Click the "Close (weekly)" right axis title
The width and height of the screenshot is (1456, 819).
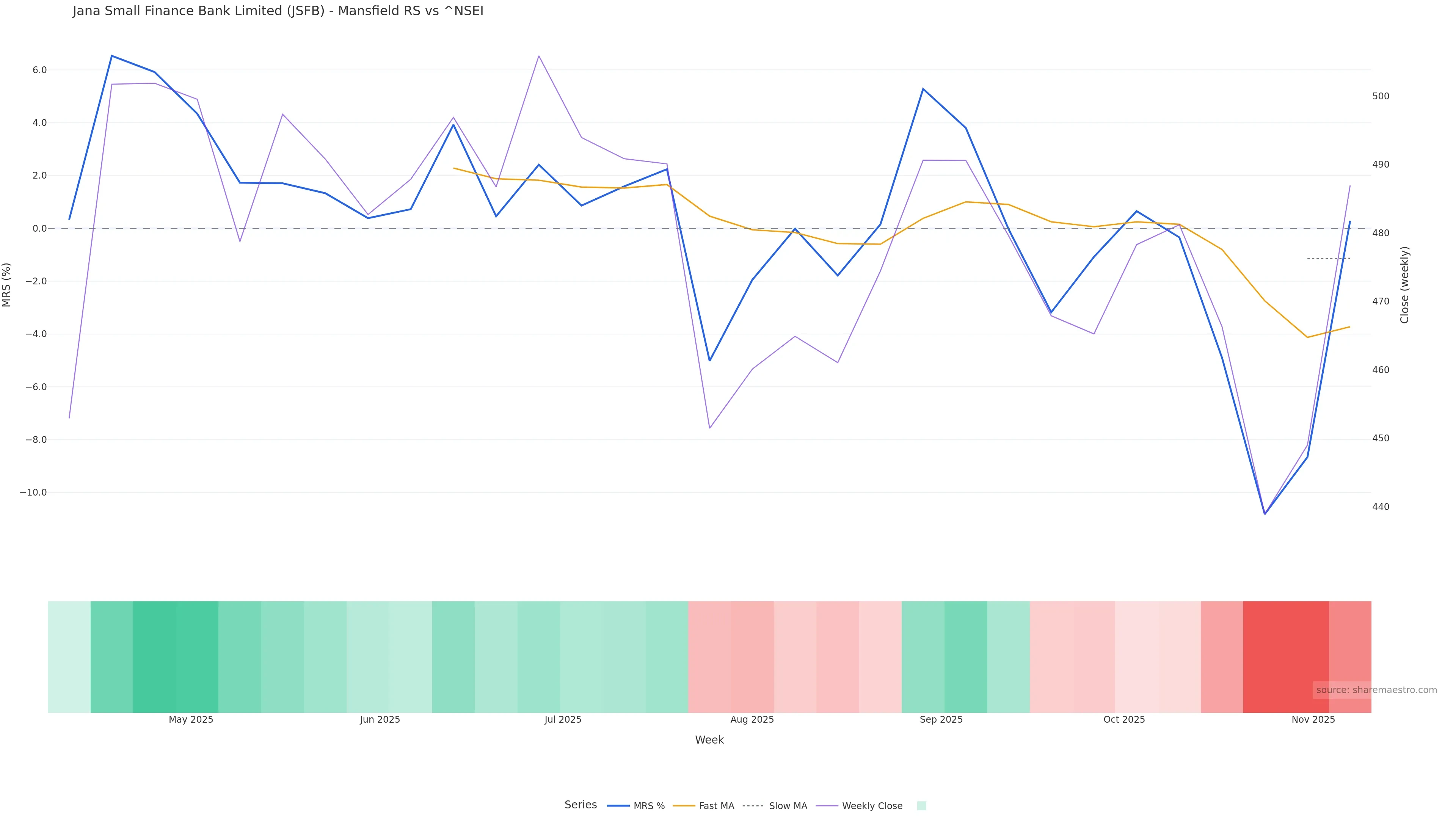point(1404,285)
